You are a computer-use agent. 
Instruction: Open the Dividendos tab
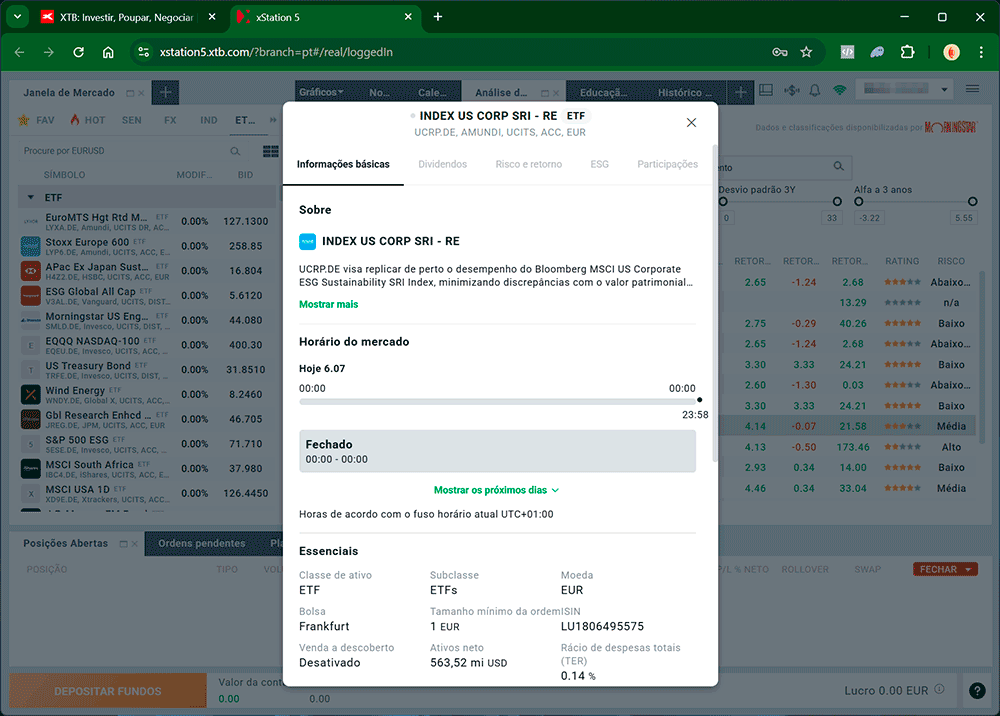pos(443,164)
